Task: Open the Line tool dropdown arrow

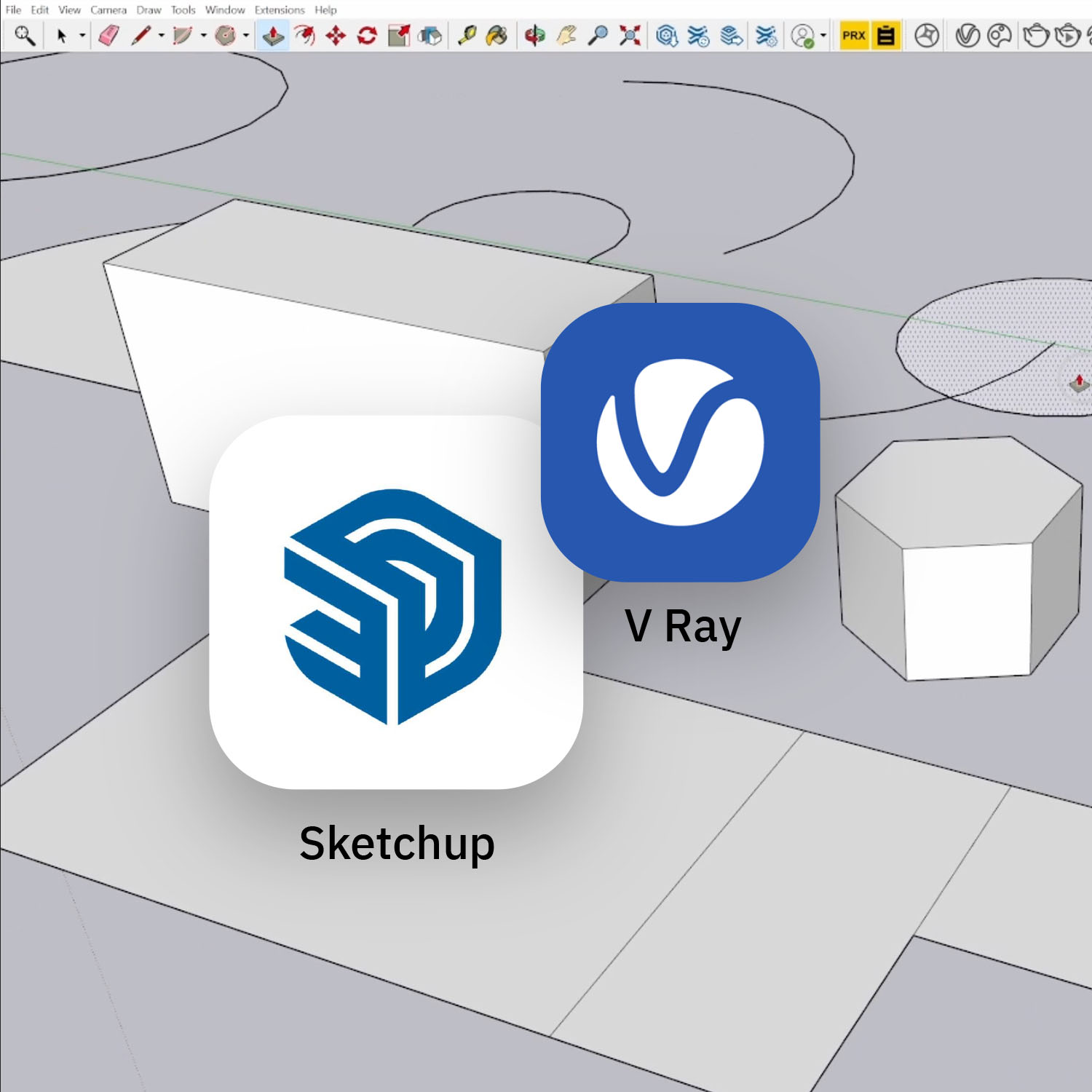Action: [x=162, y=35]
